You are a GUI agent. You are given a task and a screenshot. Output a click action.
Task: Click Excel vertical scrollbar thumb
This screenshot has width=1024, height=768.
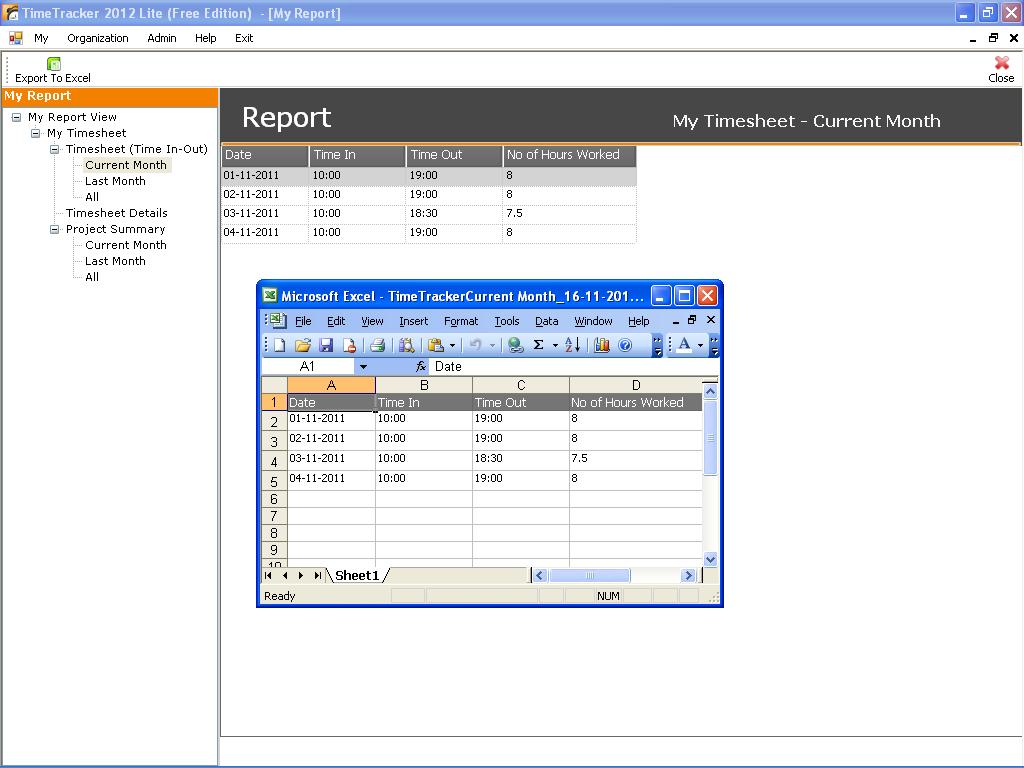711,438
